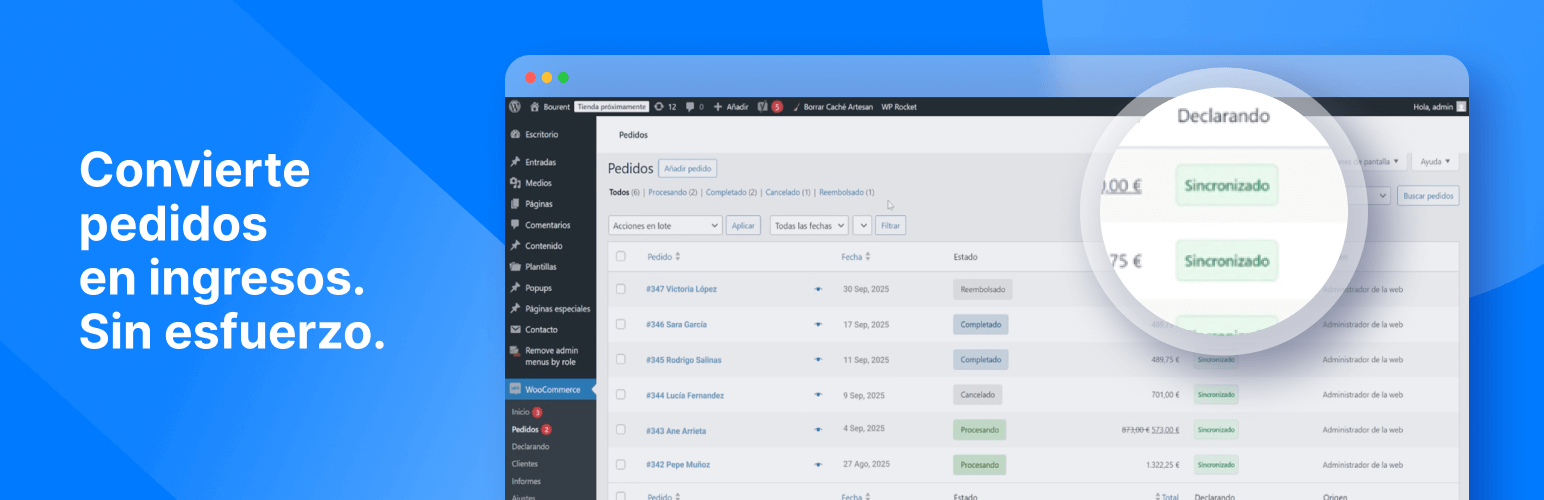Select checkbox for order #346 Sara García

click(x=621, y=325)
